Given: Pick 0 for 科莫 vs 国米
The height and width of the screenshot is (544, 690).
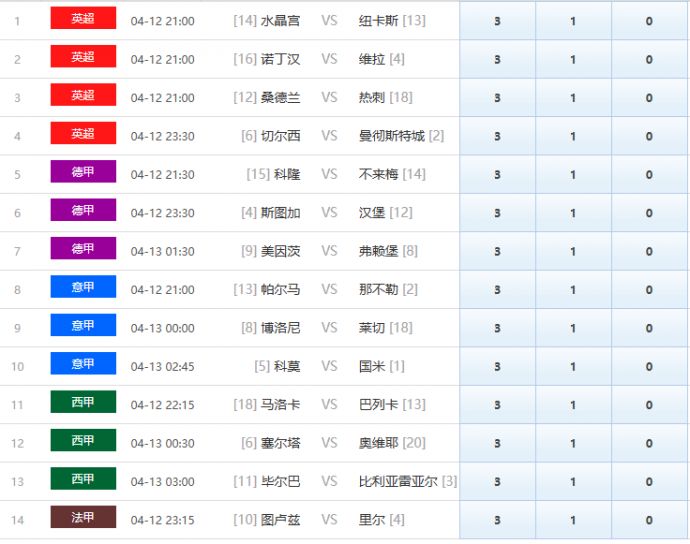Looking at the screenshot, I should [649, 366].
